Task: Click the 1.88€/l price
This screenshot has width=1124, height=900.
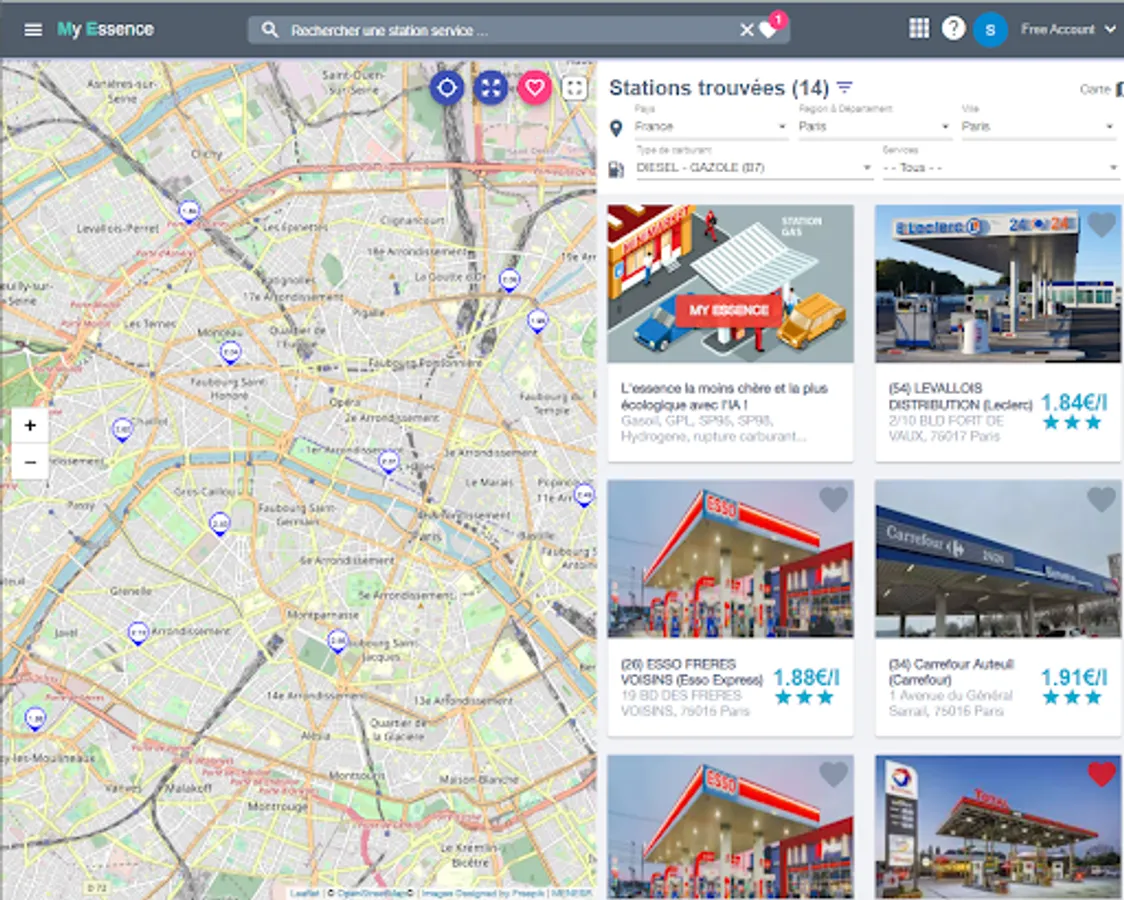Action: tap(806, 677)
